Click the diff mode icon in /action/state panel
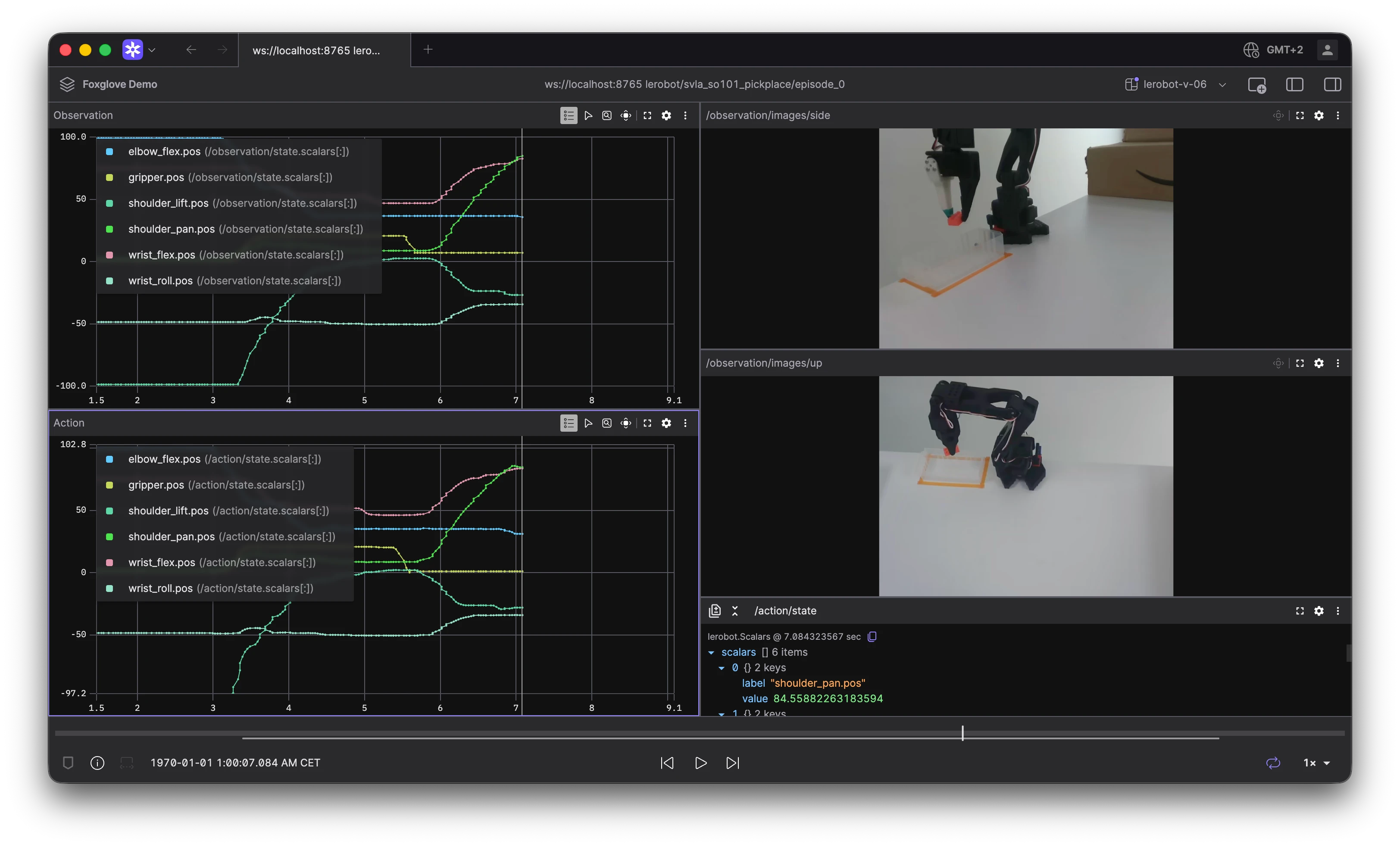 pyautogui.click(x=715, y=610)
